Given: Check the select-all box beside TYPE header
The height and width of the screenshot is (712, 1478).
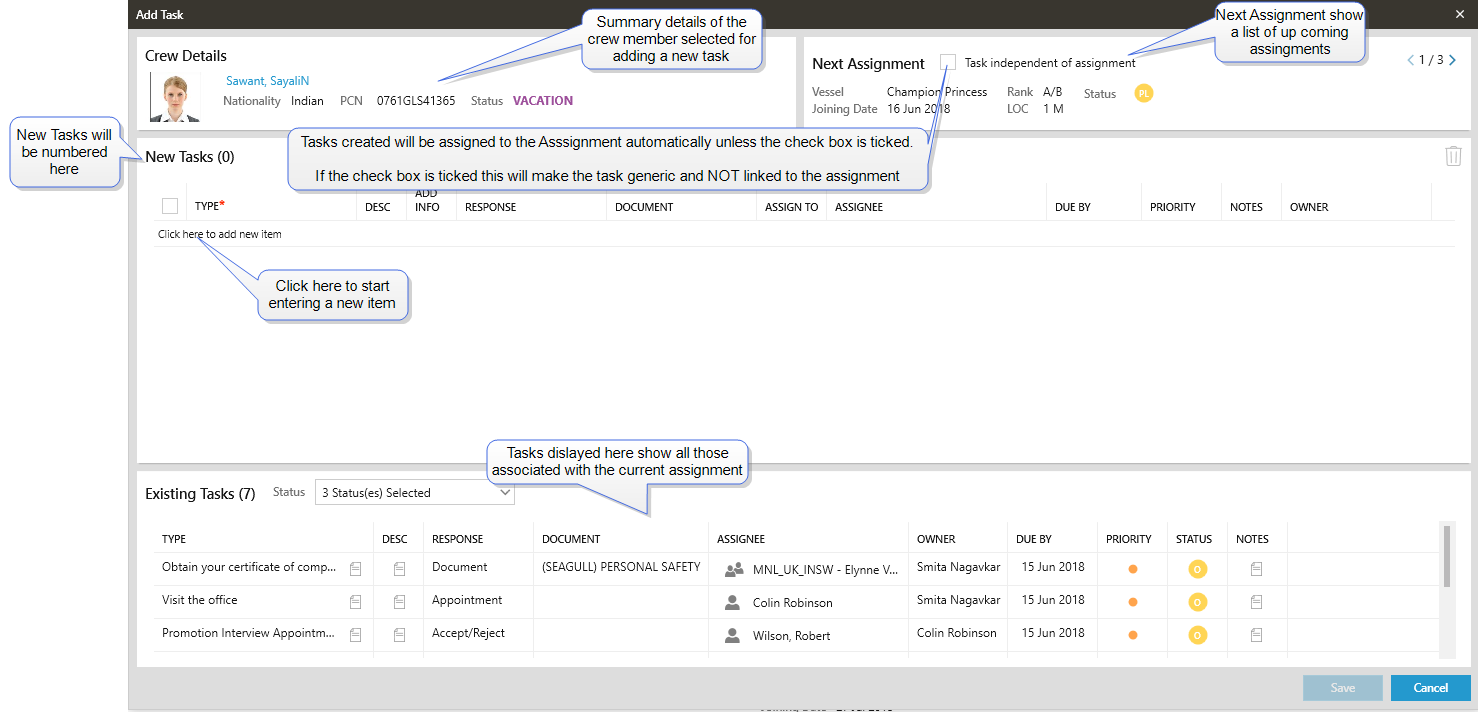Looking at the screenshot, I should pos(170,206).
